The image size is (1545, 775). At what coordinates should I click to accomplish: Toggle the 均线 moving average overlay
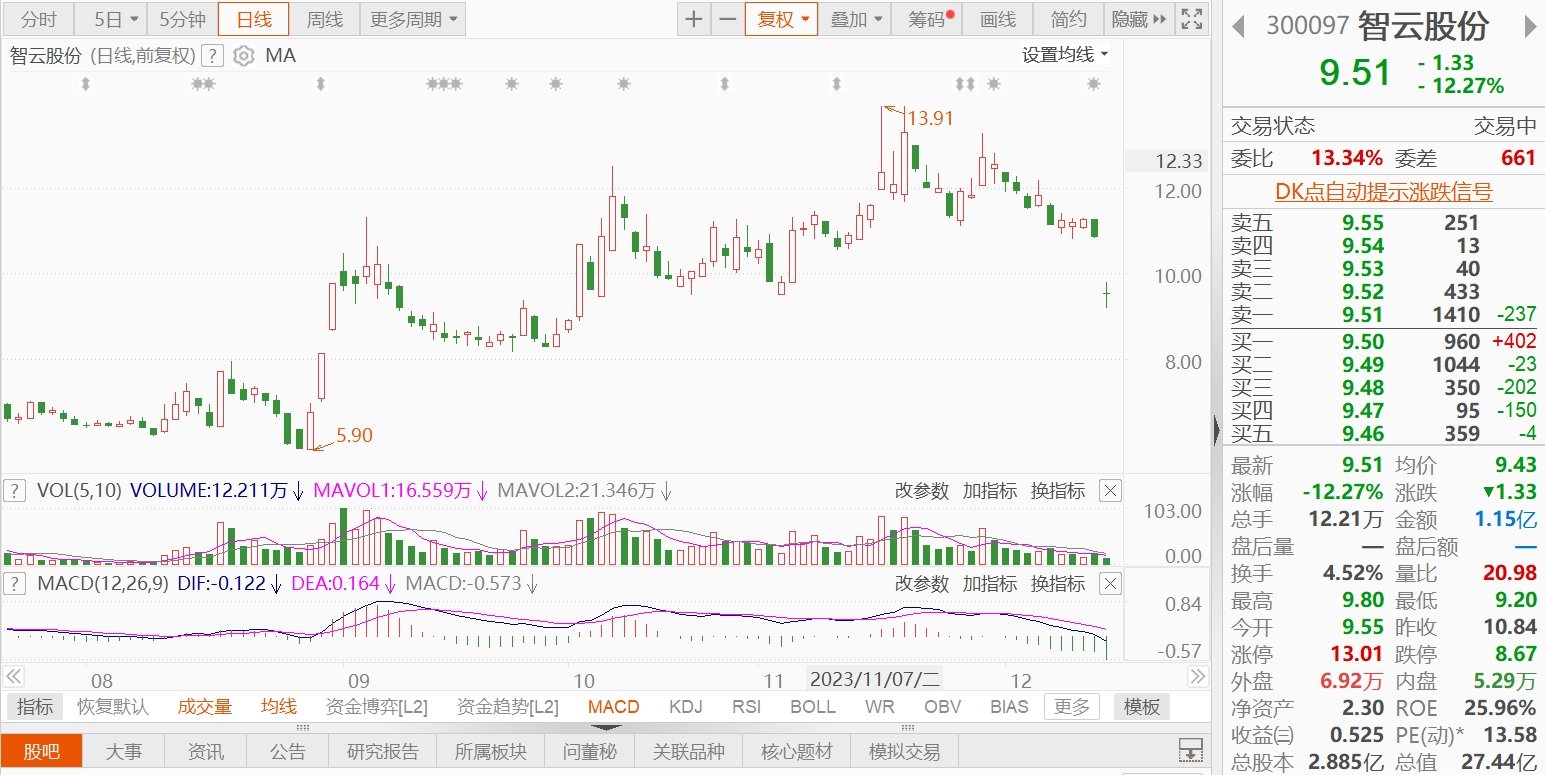pyautogui.click(x=279, y=707)
